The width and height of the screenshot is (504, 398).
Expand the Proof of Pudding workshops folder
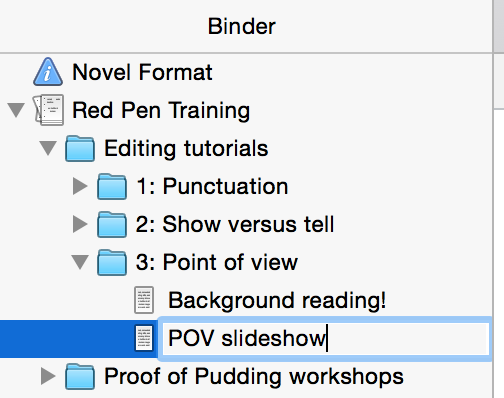48,376
